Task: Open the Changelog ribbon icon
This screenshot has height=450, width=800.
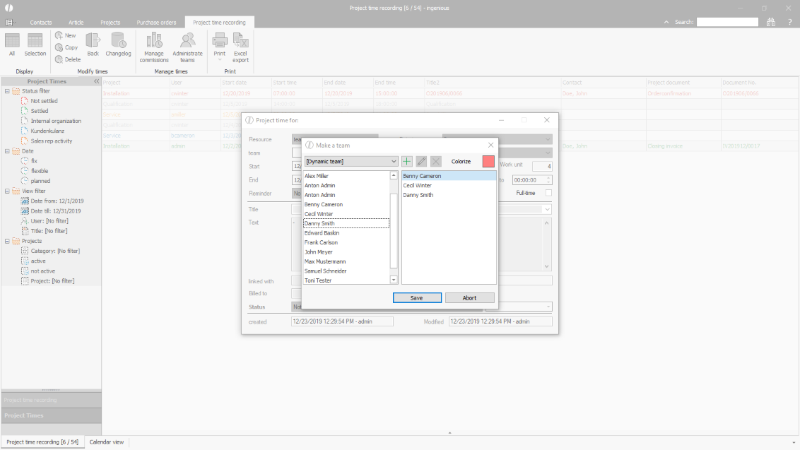Action: pyautogui.click(x=119, y=46)
